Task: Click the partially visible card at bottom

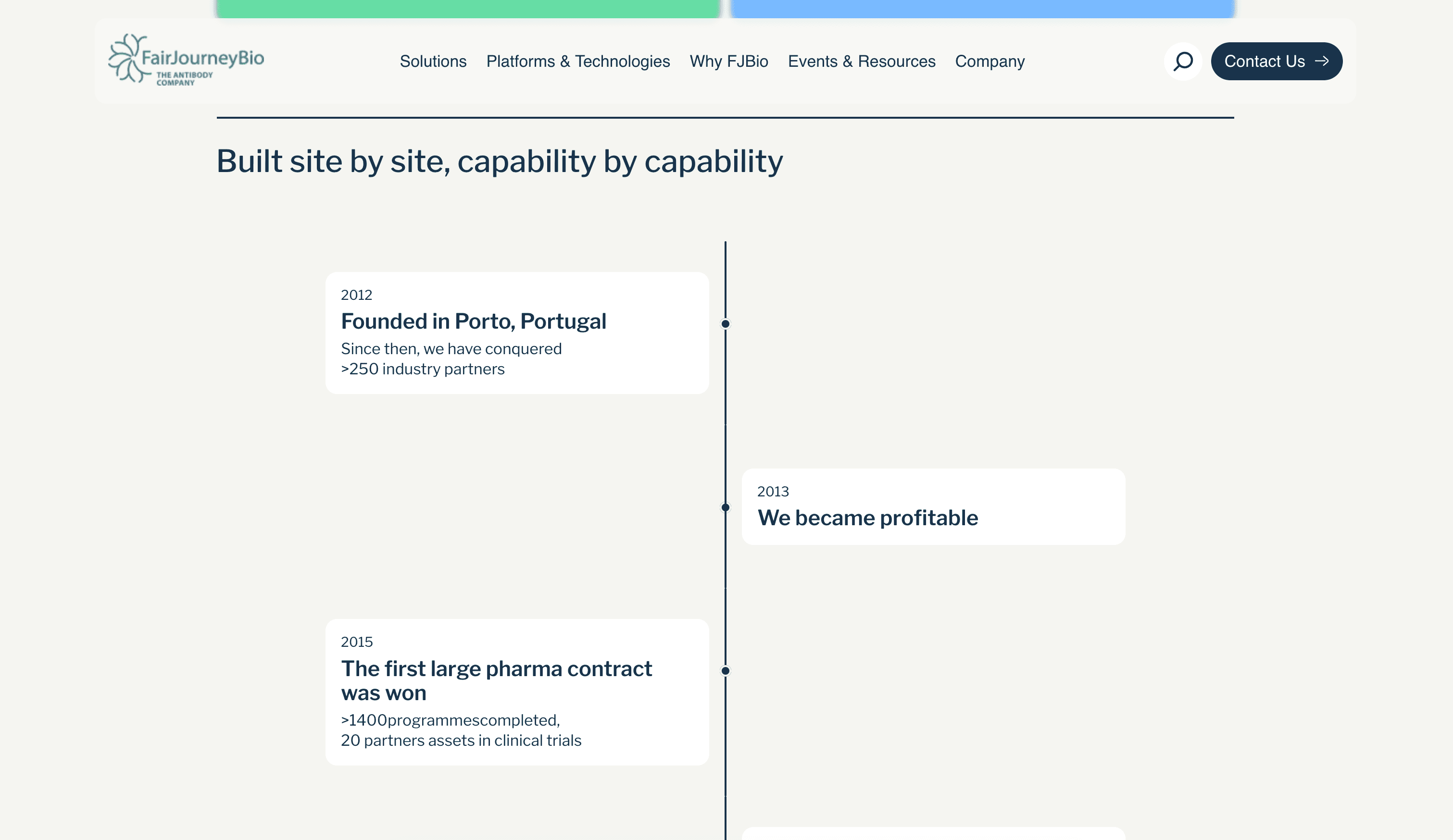Action: (x=933, y=834)
